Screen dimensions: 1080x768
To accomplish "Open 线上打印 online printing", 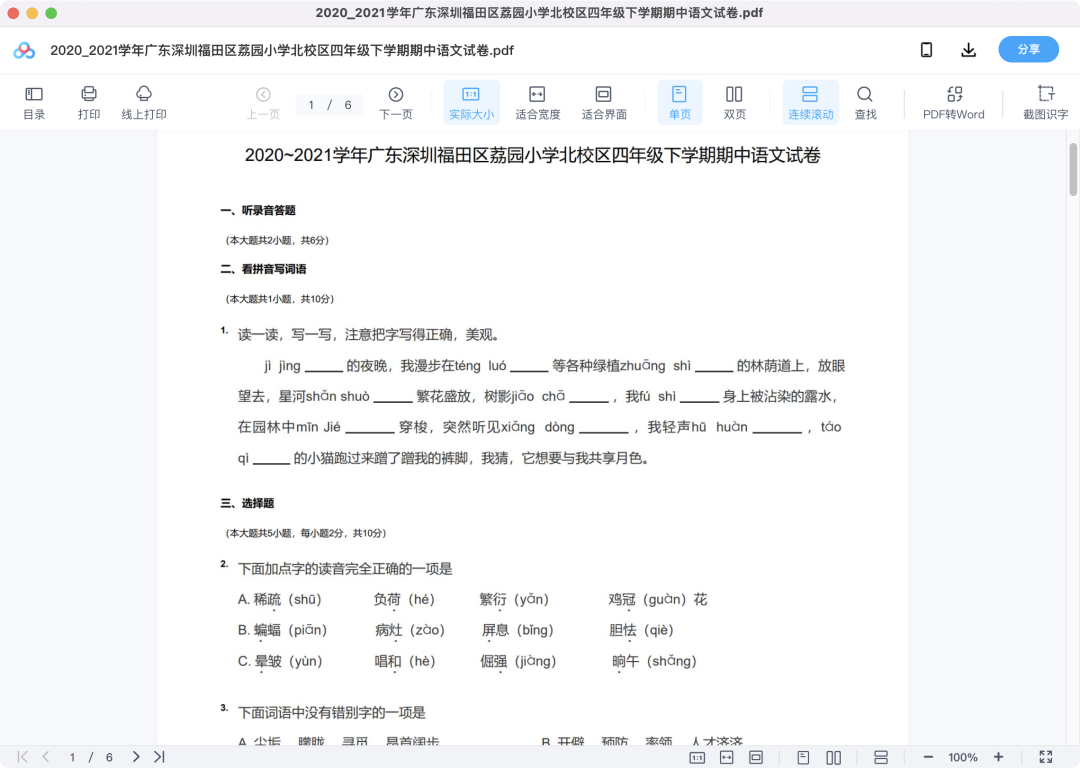I will point(144,103).
